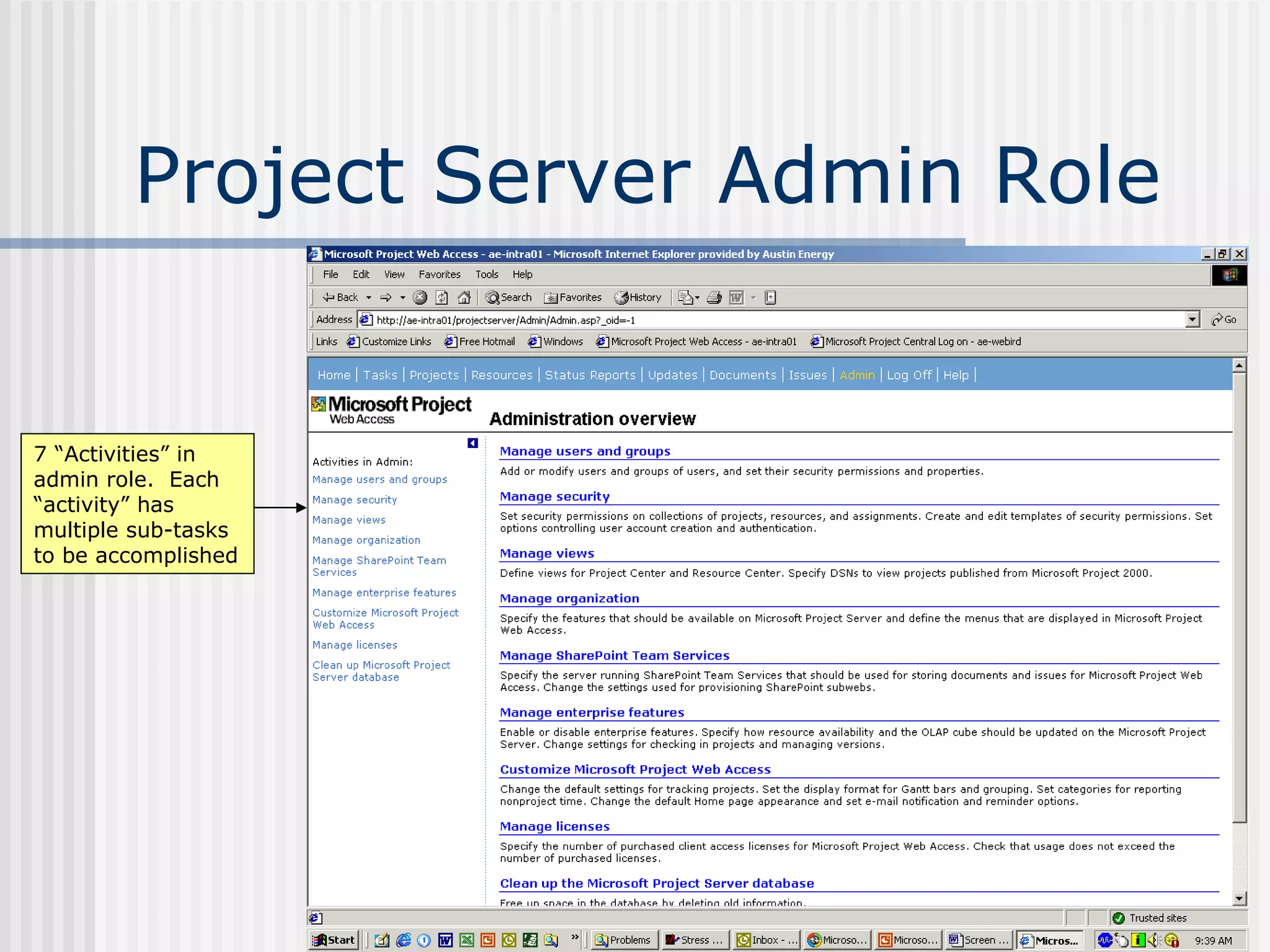This screenshot has width=1270, height=952.
Task: Collapse the Activities side pane arrow
Action: pos(473,443)
